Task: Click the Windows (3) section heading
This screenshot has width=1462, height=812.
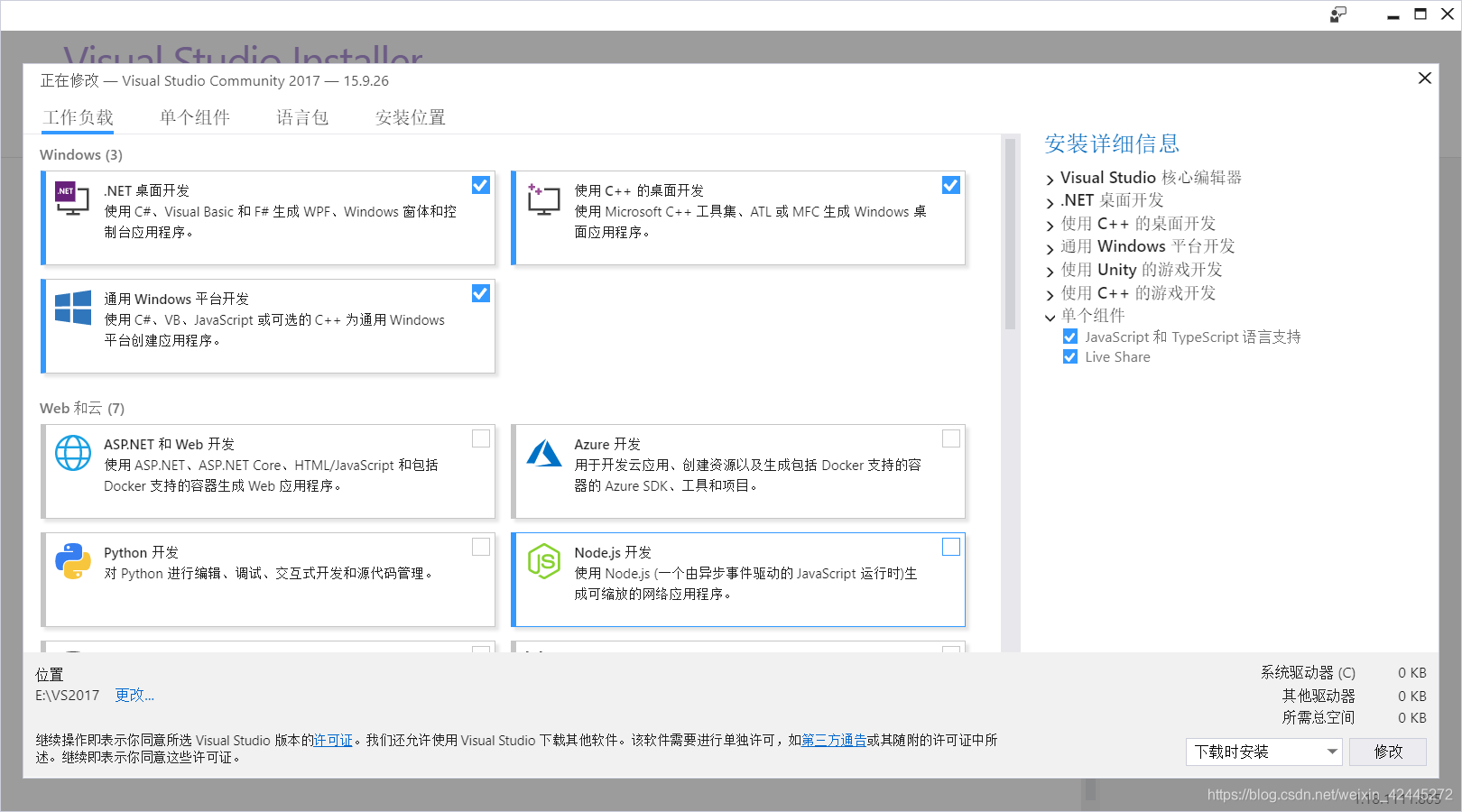Action: pyautogui.click(x=81, y=155)
